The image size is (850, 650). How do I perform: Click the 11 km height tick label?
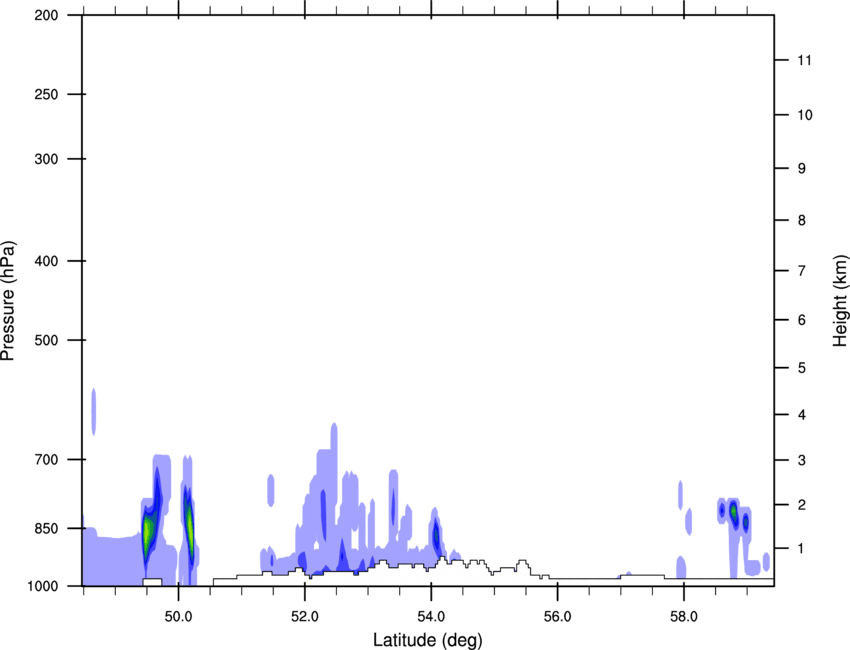[804, 60]
